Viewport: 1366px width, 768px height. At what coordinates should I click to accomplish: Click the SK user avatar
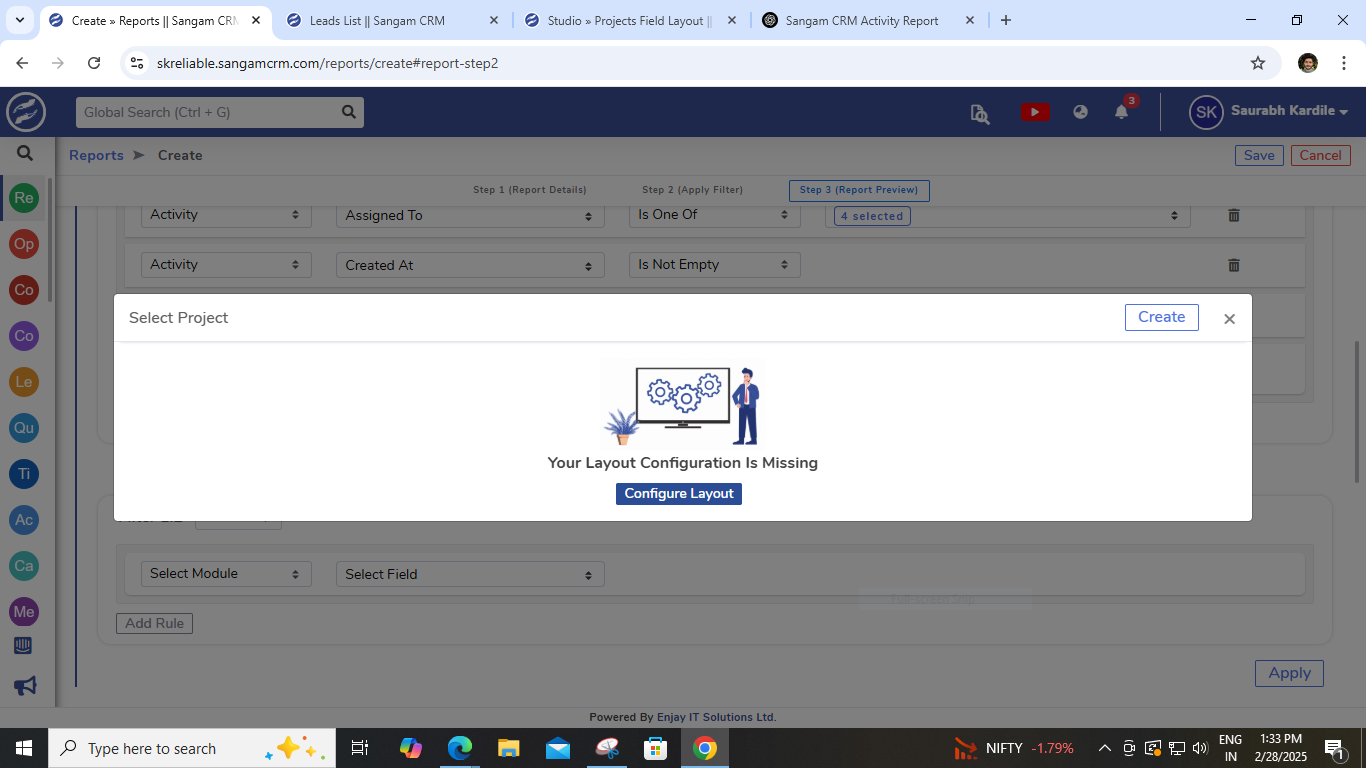(x=1206, y=112)
